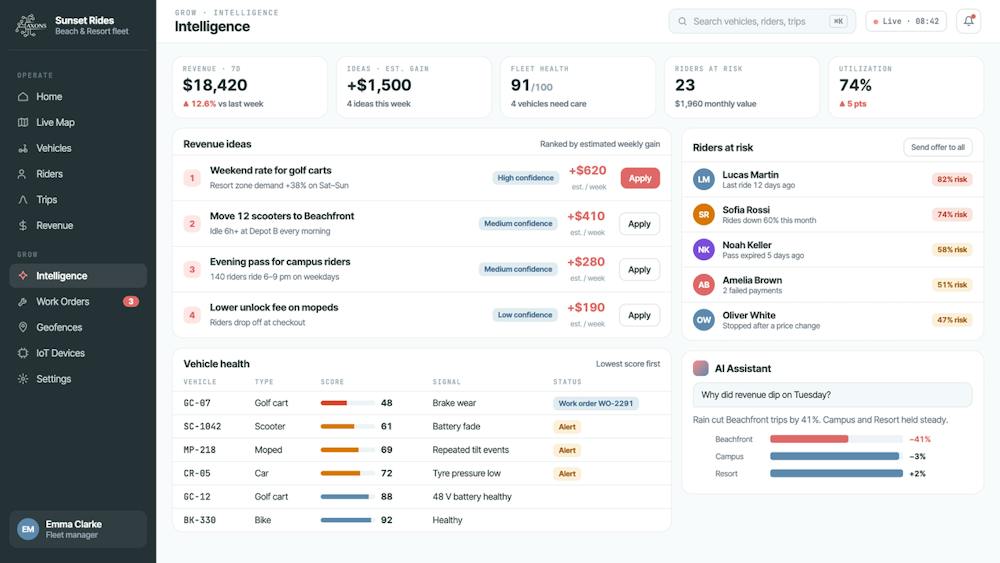Apply the Move 12 scooters idea
Image resolution: width=1000 pixels, height=563 pixels.
coord(639,224)
